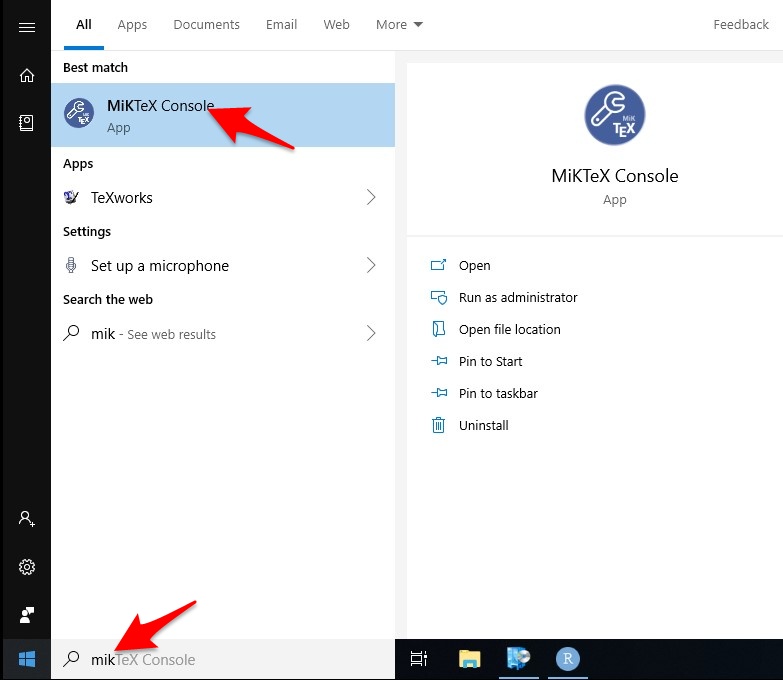
Task: Expand the Set up a microphone chevron
Action: pyautogui.click(x=371, y=265)
